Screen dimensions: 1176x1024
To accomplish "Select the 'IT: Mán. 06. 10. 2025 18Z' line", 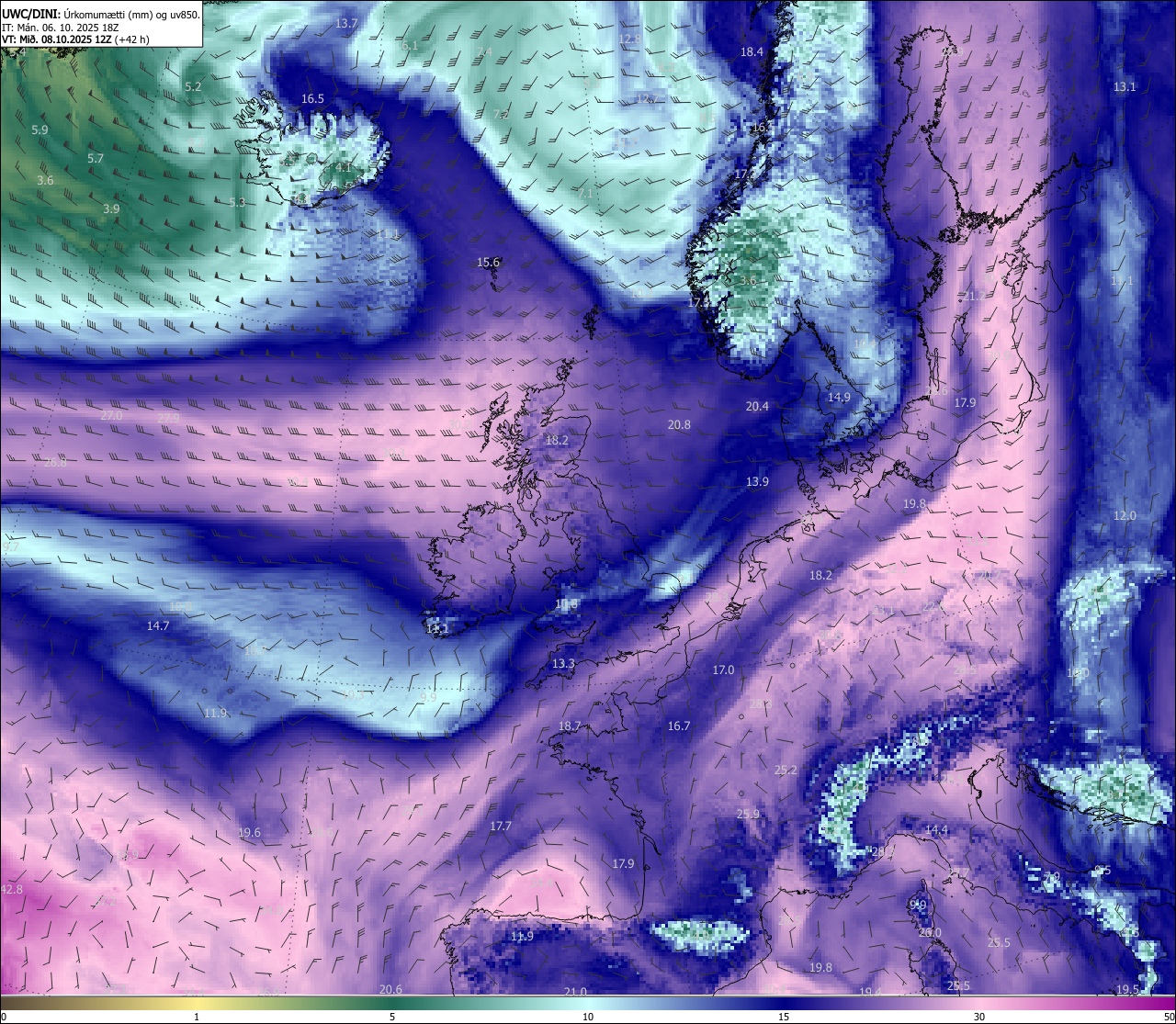I will (61, 27).
